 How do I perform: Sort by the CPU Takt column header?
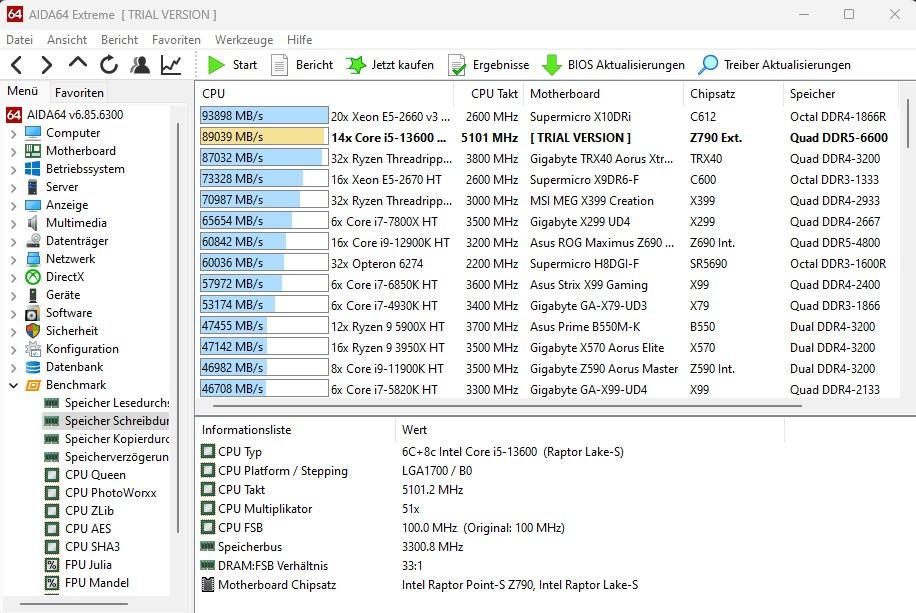490,93
